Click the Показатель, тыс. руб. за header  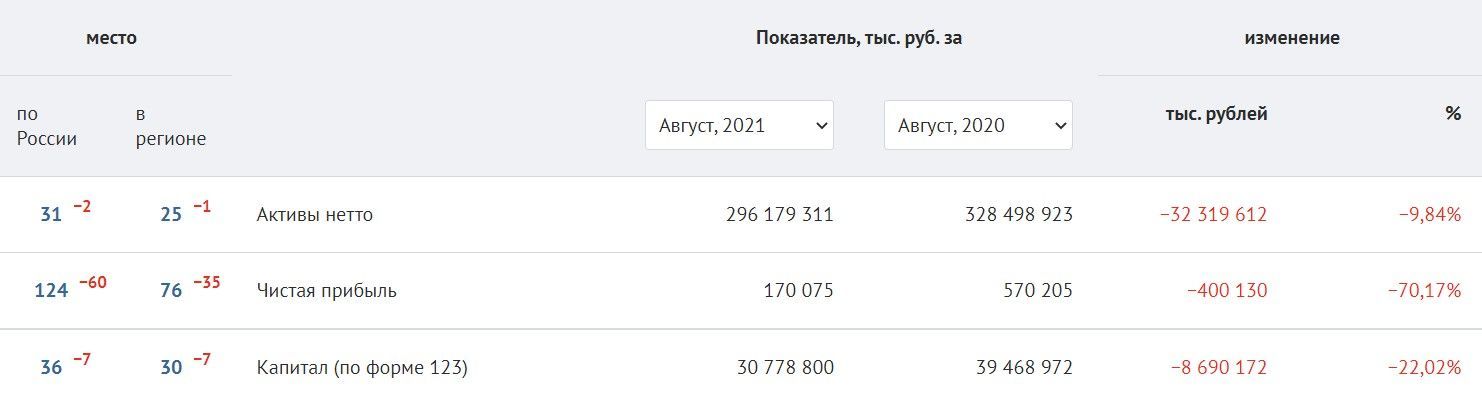click(859, 38)
